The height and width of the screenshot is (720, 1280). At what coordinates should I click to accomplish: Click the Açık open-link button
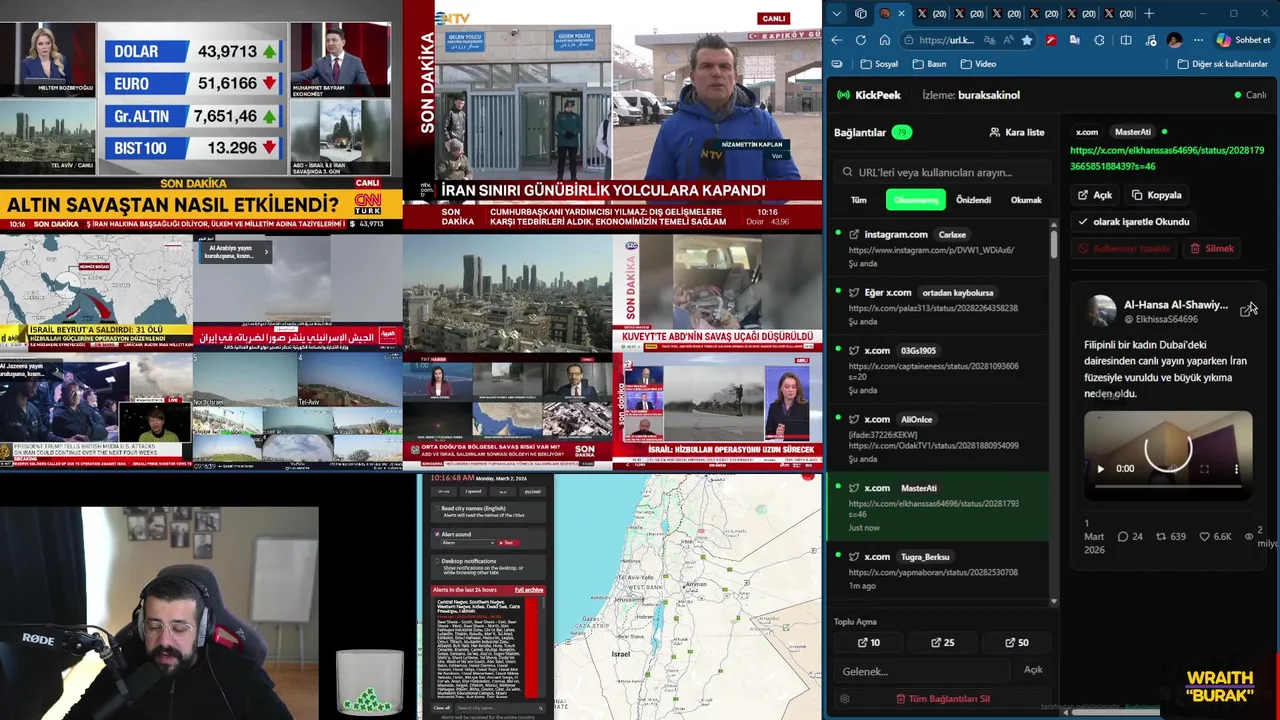pyautogui.click(x=1095, y=195)
